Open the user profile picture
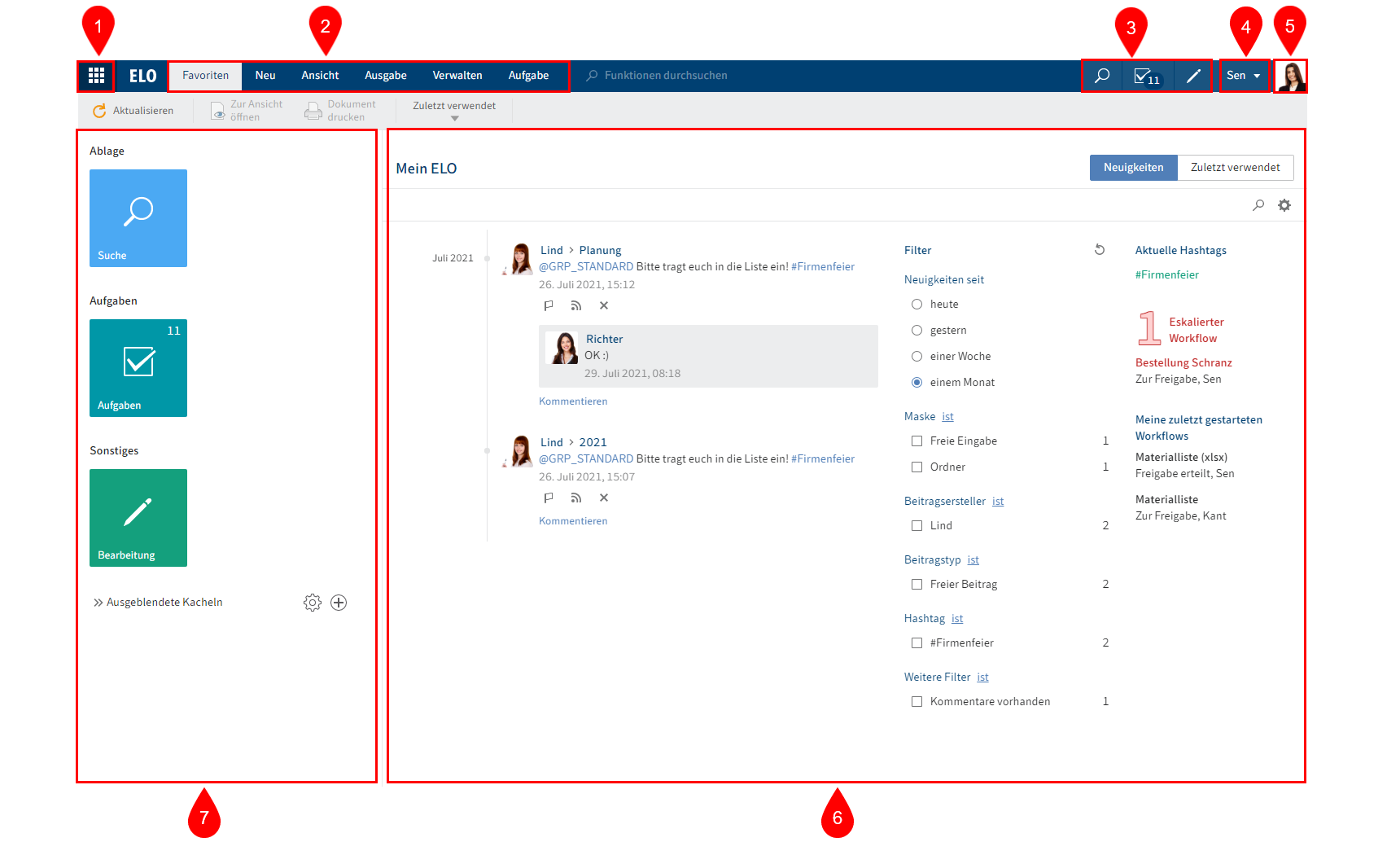The width and height of the screenshot is (1400, 864). click(1291, 76)
